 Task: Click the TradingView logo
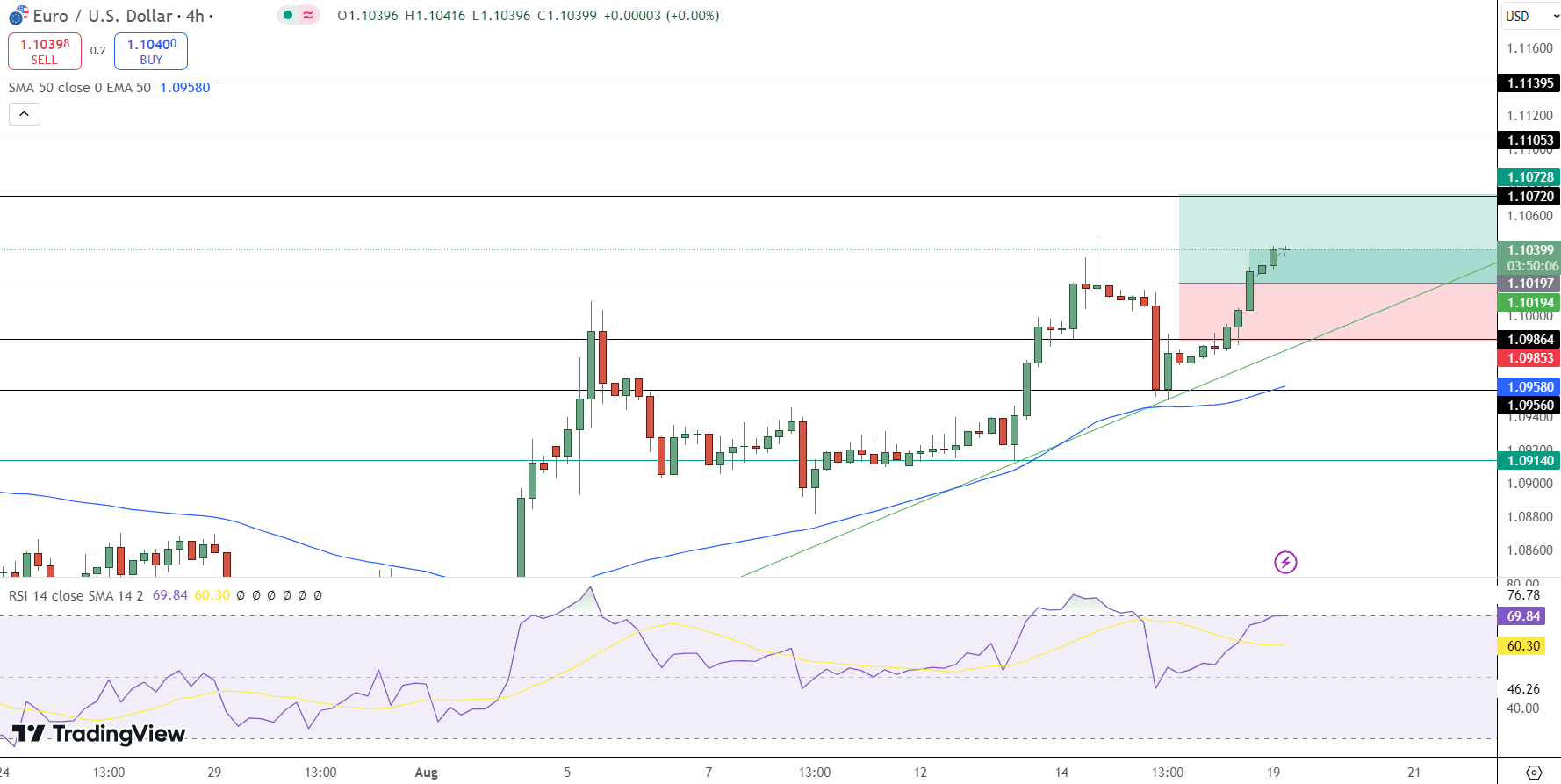point(98,733)
